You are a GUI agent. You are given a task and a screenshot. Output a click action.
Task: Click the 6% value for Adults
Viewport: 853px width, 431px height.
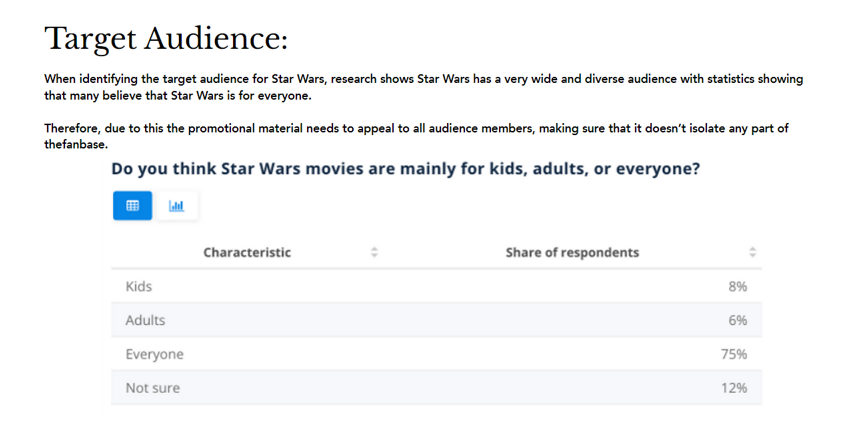[738, 320]
